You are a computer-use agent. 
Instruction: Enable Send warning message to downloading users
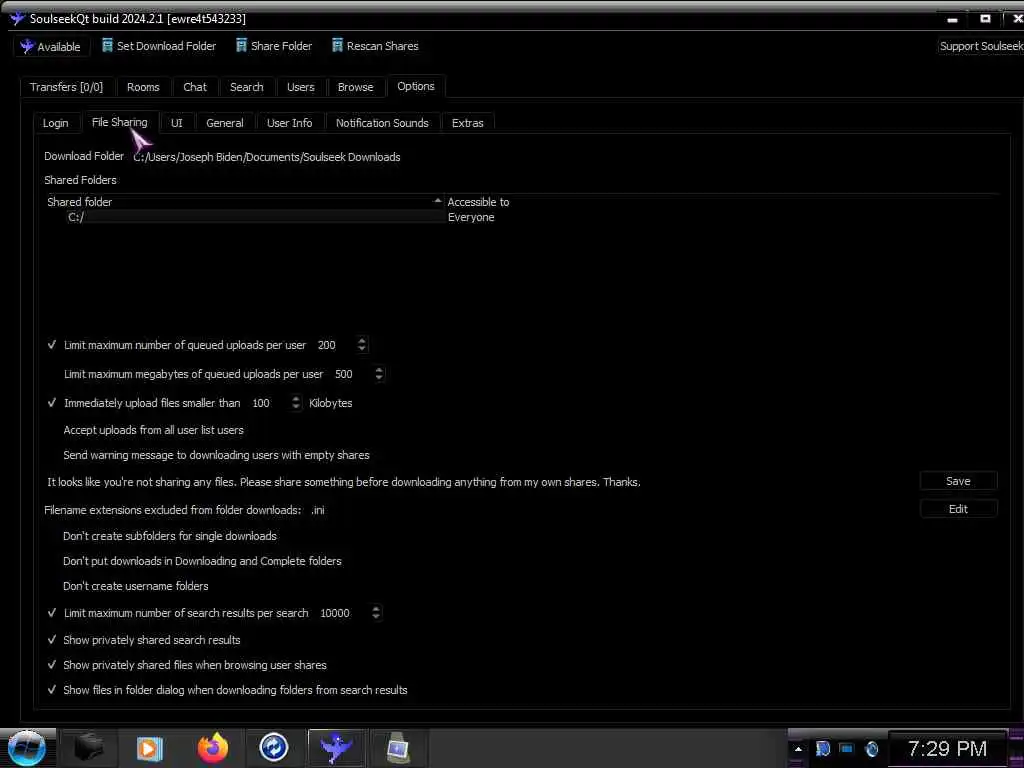(x=52, y=455)
